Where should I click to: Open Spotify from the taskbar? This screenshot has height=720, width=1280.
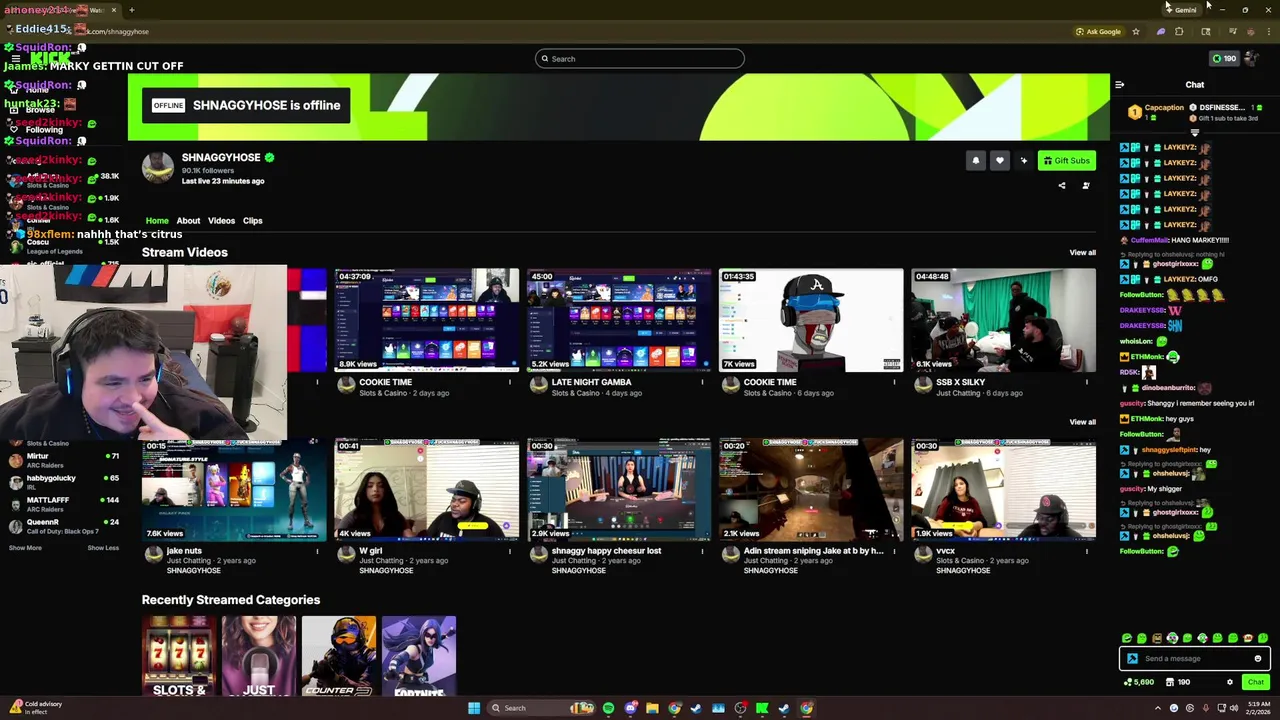[x=608, y=708]
